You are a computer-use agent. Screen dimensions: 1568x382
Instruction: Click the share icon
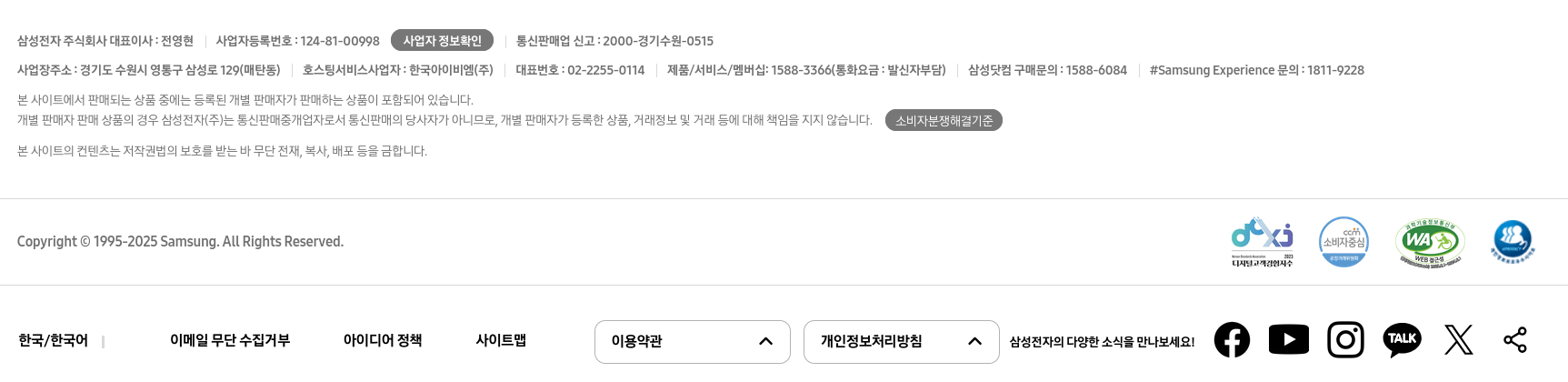[x=1514, y=340]
